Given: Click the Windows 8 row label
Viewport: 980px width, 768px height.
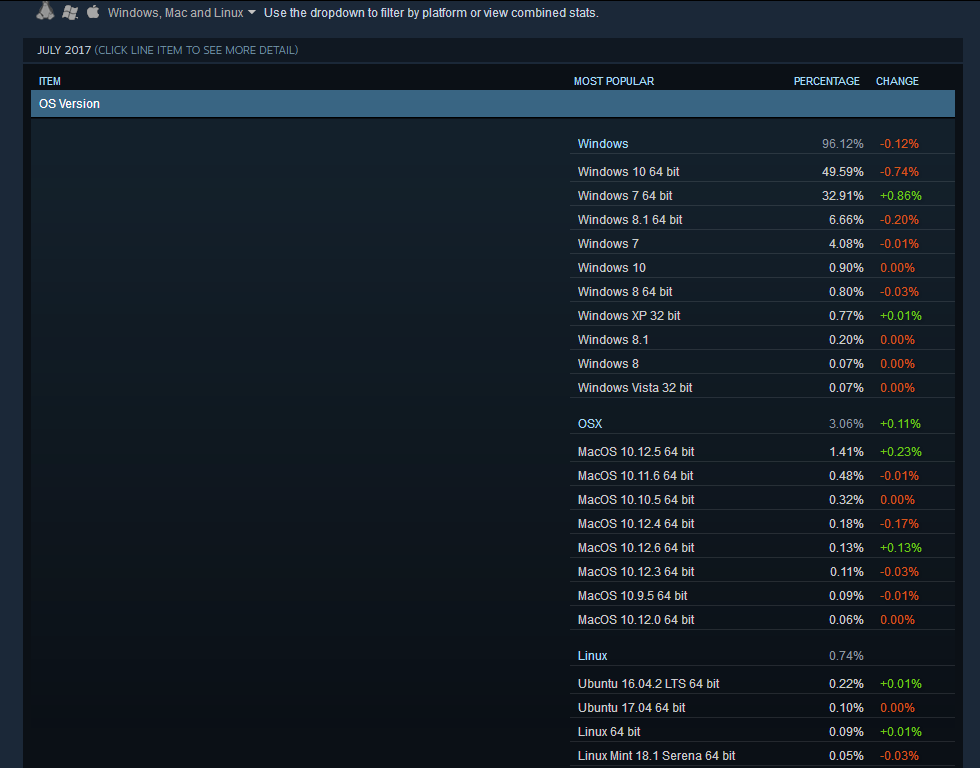Looking at the screenshot, I should [x=608, y=364].
